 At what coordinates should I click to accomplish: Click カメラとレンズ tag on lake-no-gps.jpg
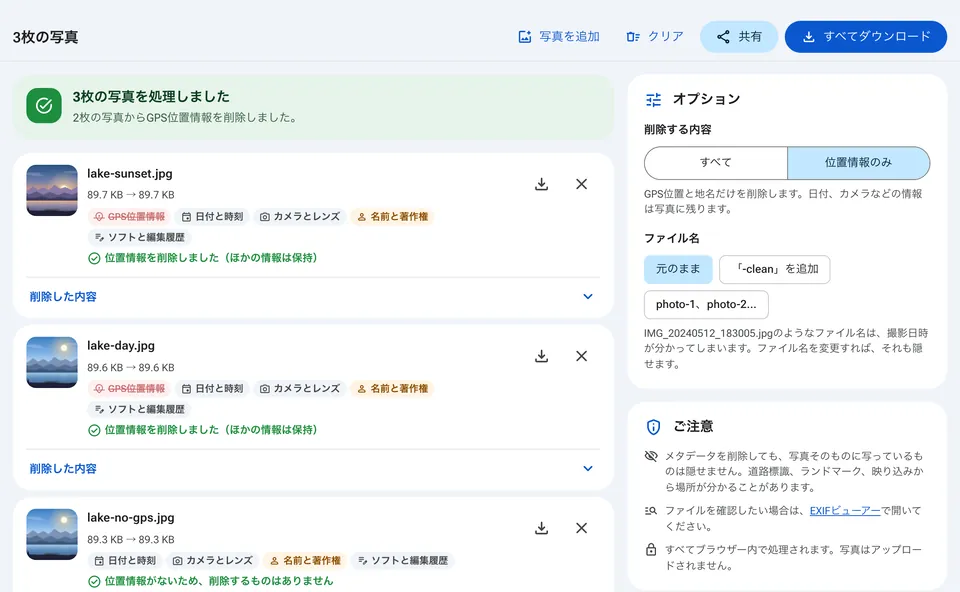212,561
